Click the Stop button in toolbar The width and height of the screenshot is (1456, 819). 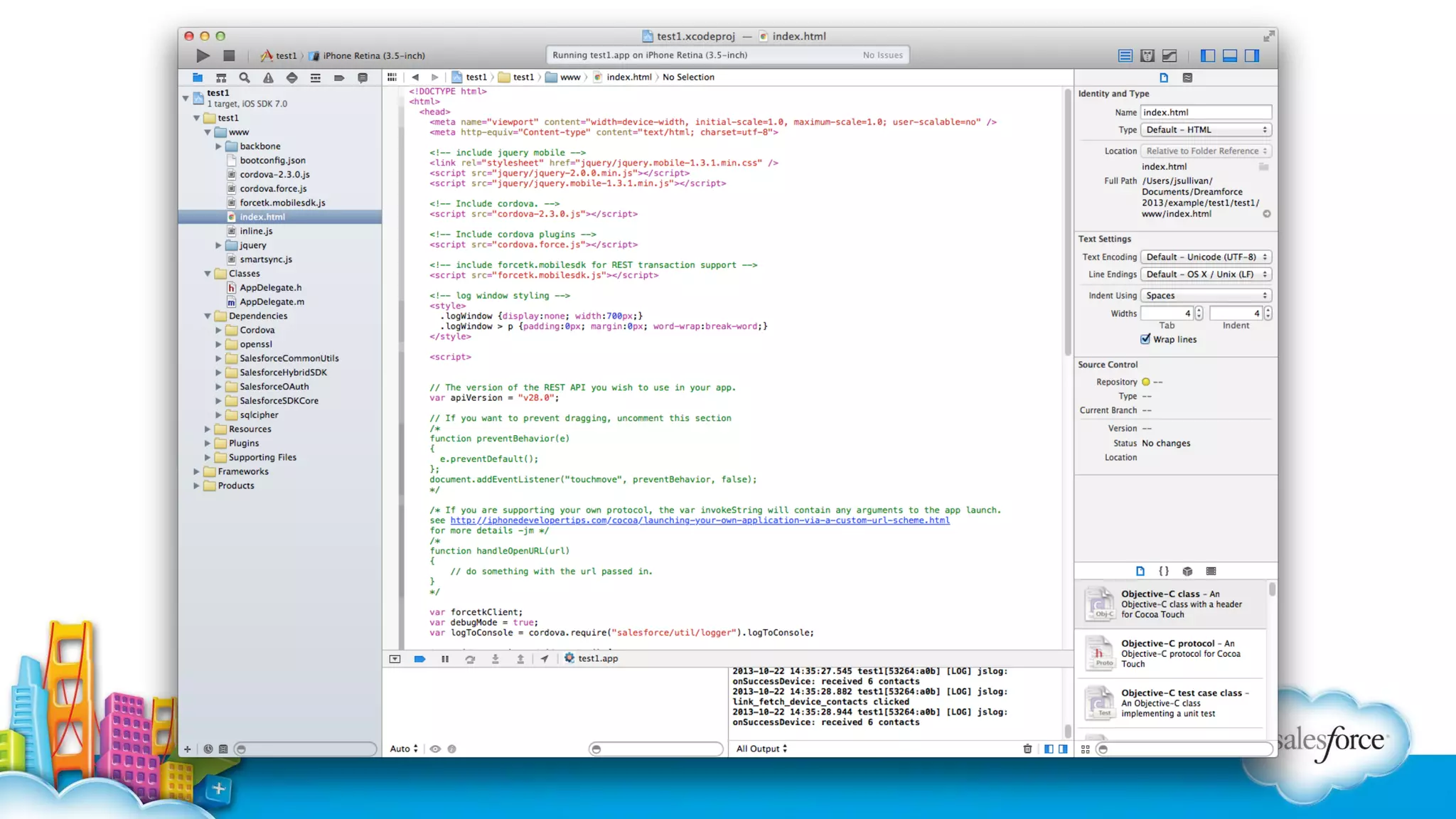229,55
